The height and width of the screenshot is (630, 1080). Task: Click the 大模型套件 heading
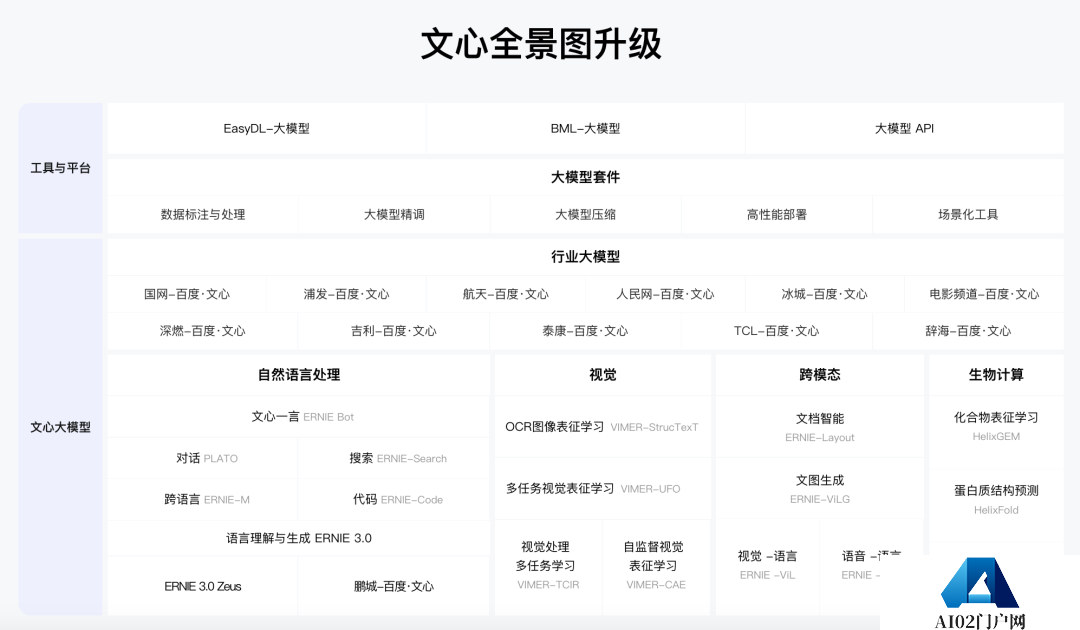[x=585, y=177]
